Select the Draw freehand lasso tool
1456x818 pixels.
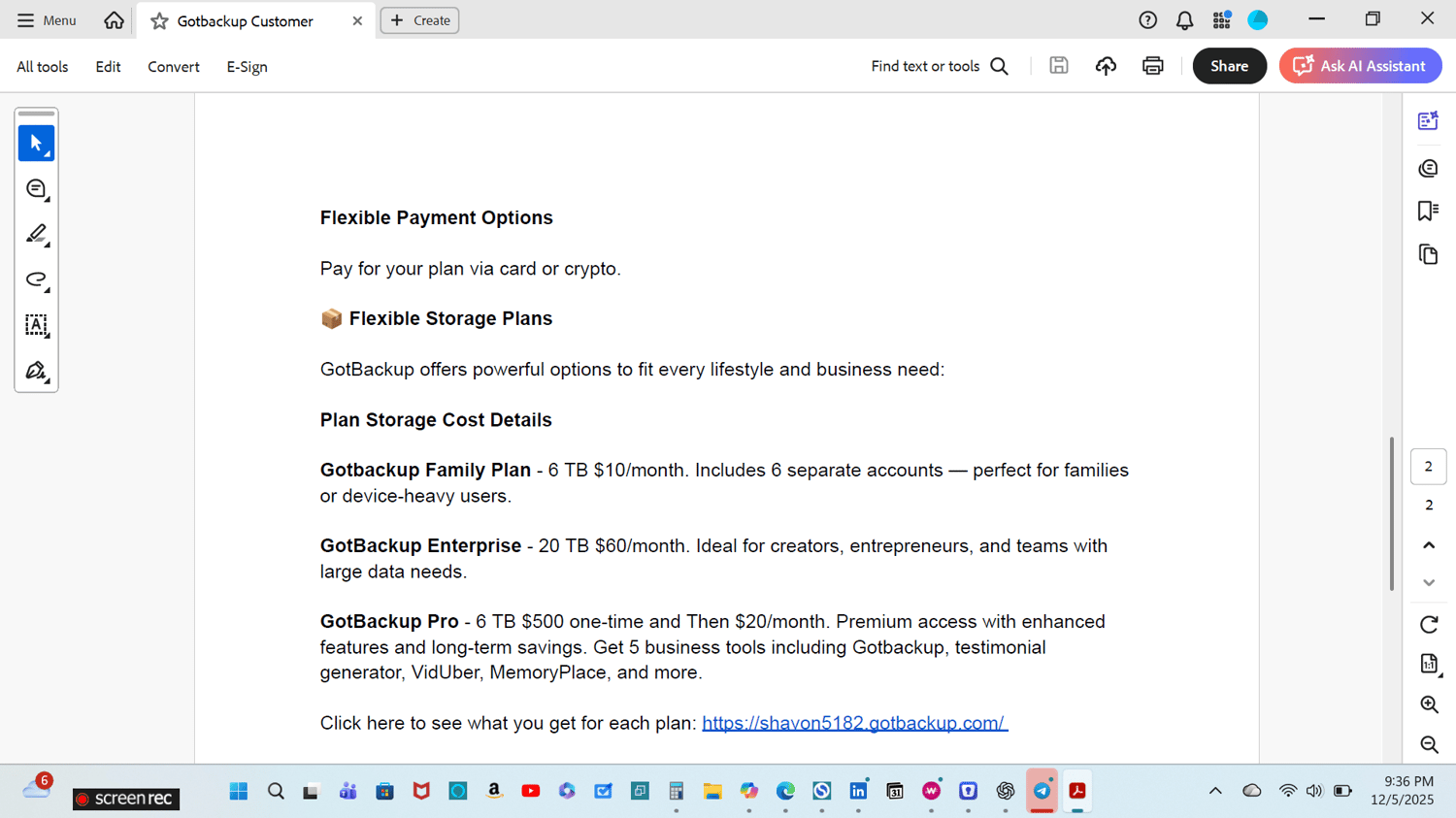[37, 280]
